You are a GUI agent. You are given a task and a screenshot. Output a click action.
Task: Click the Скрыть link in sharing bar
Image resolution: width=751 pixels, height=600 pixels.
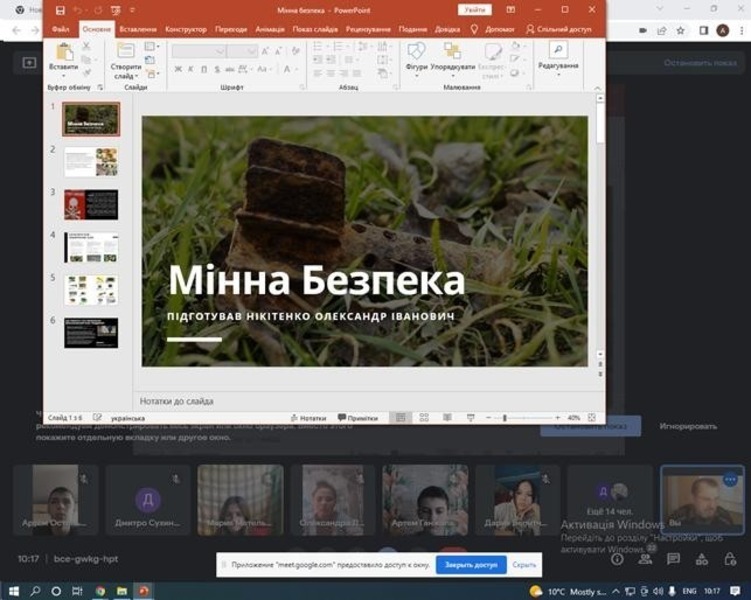(x=524, y=565)
